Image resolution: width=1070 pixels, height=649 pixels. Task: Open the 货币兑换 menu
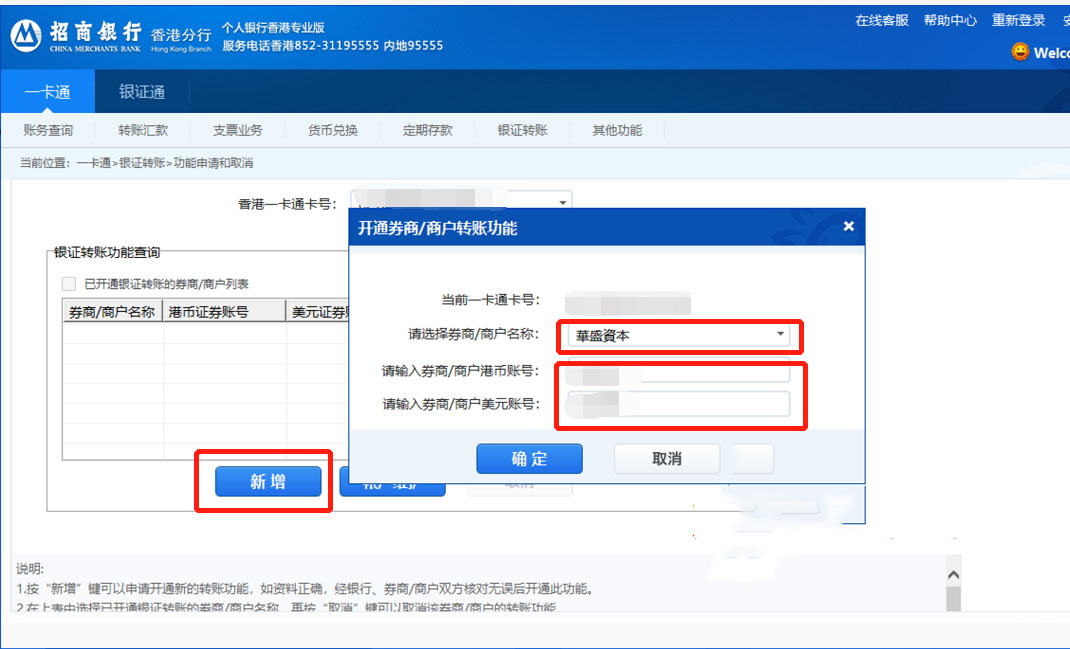[332, 130]
